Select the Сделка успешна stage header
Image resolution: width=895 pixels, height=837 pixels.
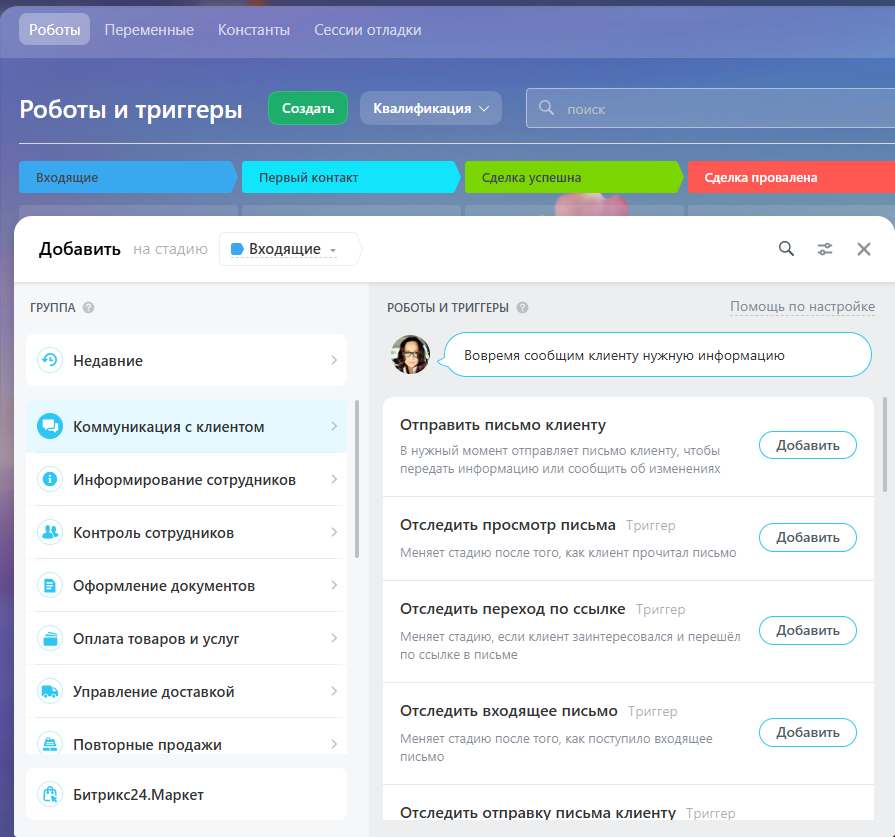(574, 177)
